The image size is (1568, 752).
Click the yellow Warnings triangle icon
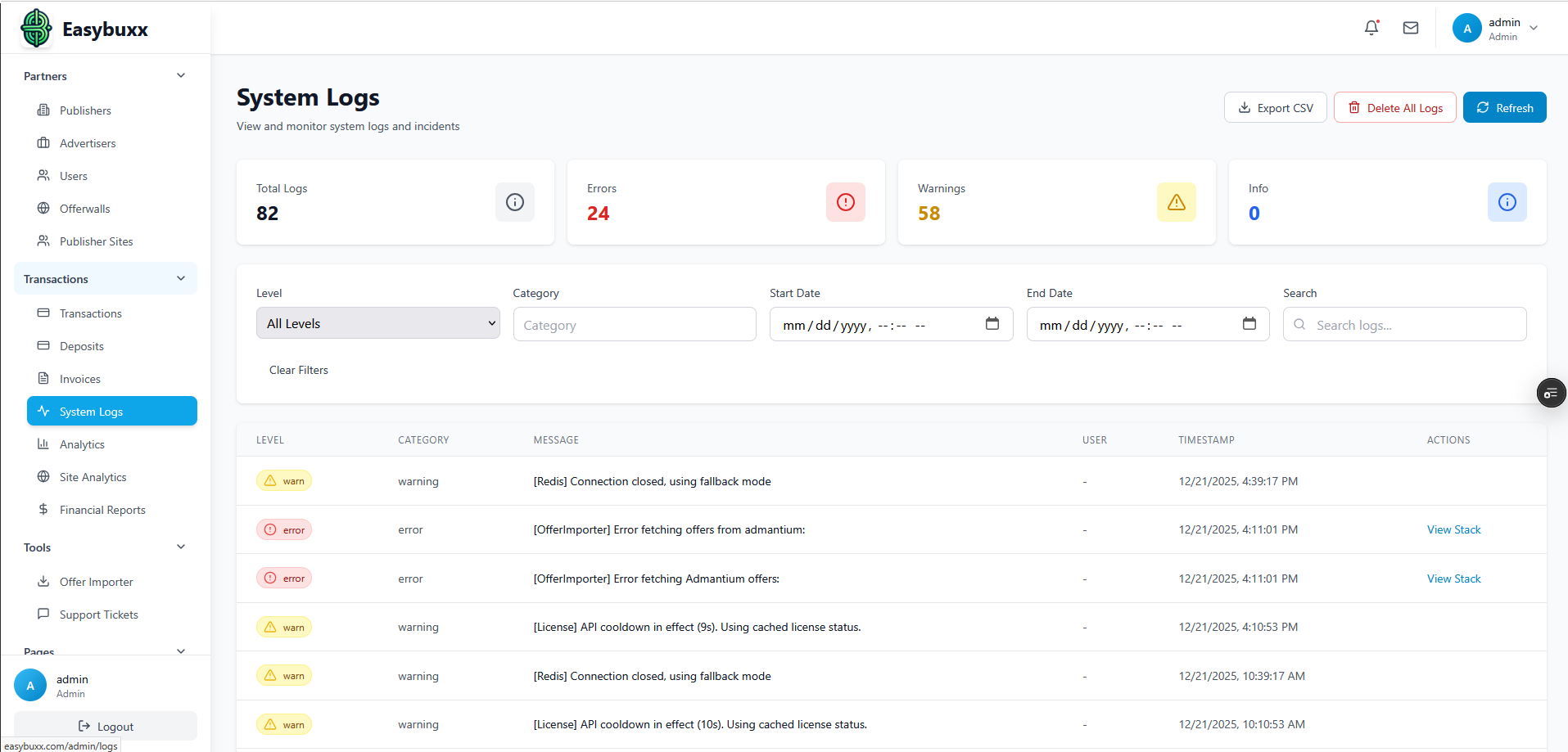1176,202
